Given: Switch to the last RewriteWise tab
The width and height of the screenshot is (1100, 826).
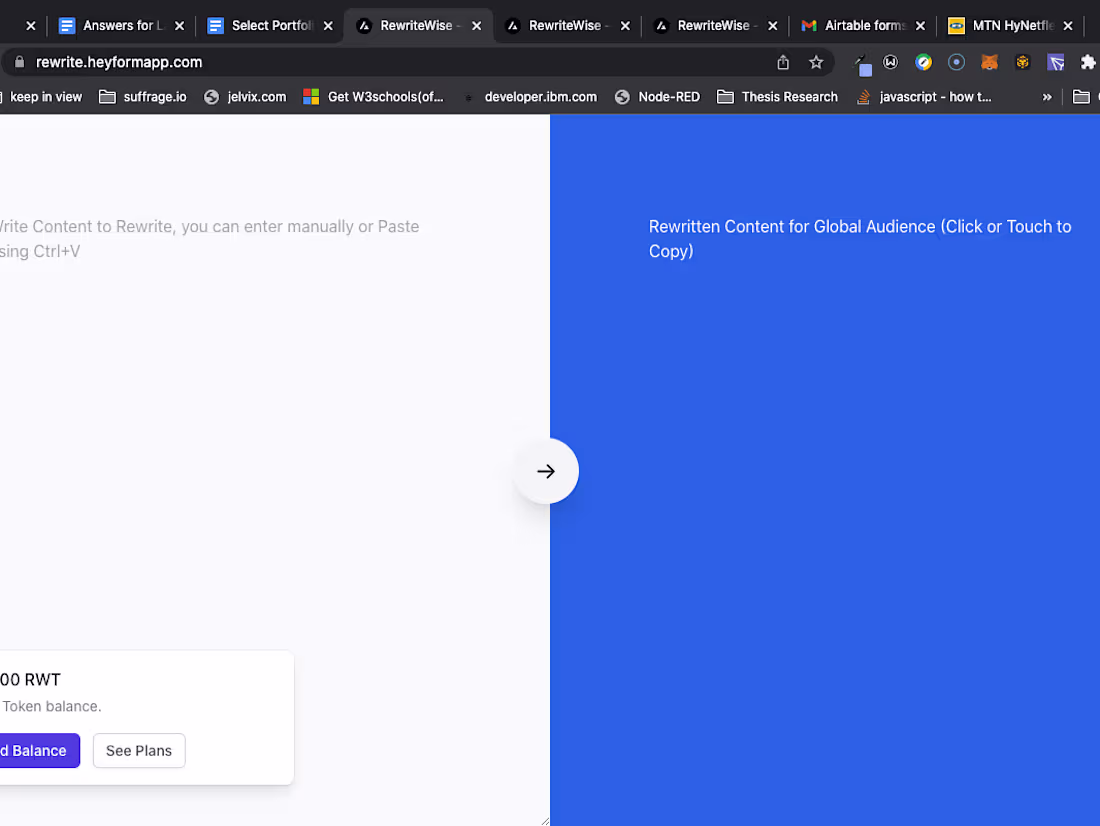Looking at the screenshot, I should 714,26.
